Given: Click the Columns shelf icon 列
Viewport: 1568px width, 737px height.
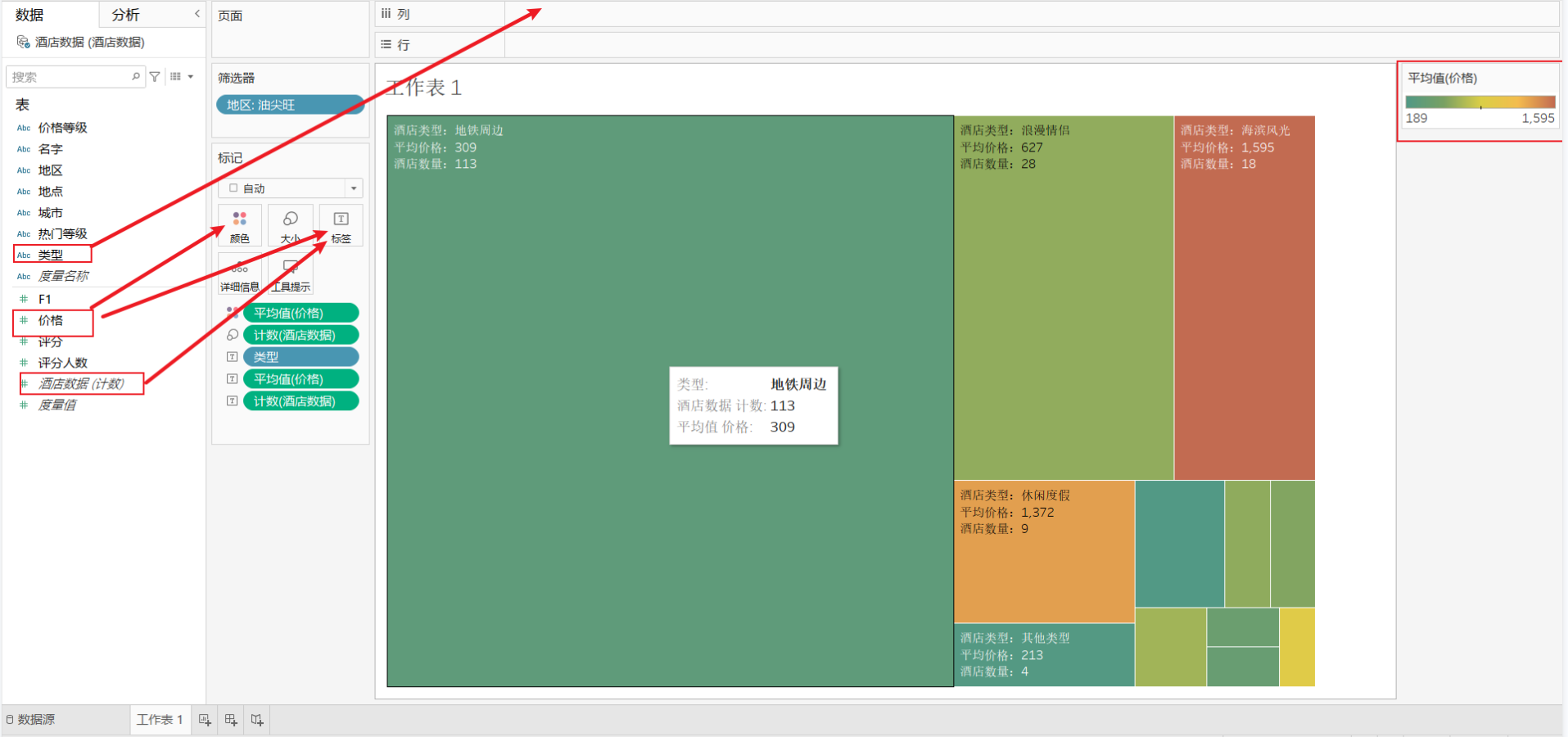Looking at the screenshot, I should 386,14.
